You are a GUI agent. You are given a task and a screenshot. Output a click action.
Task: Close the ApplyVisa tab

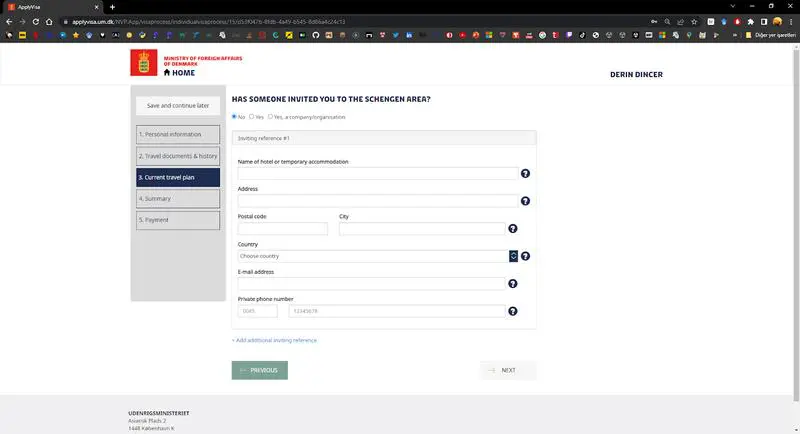pos(96,7)
